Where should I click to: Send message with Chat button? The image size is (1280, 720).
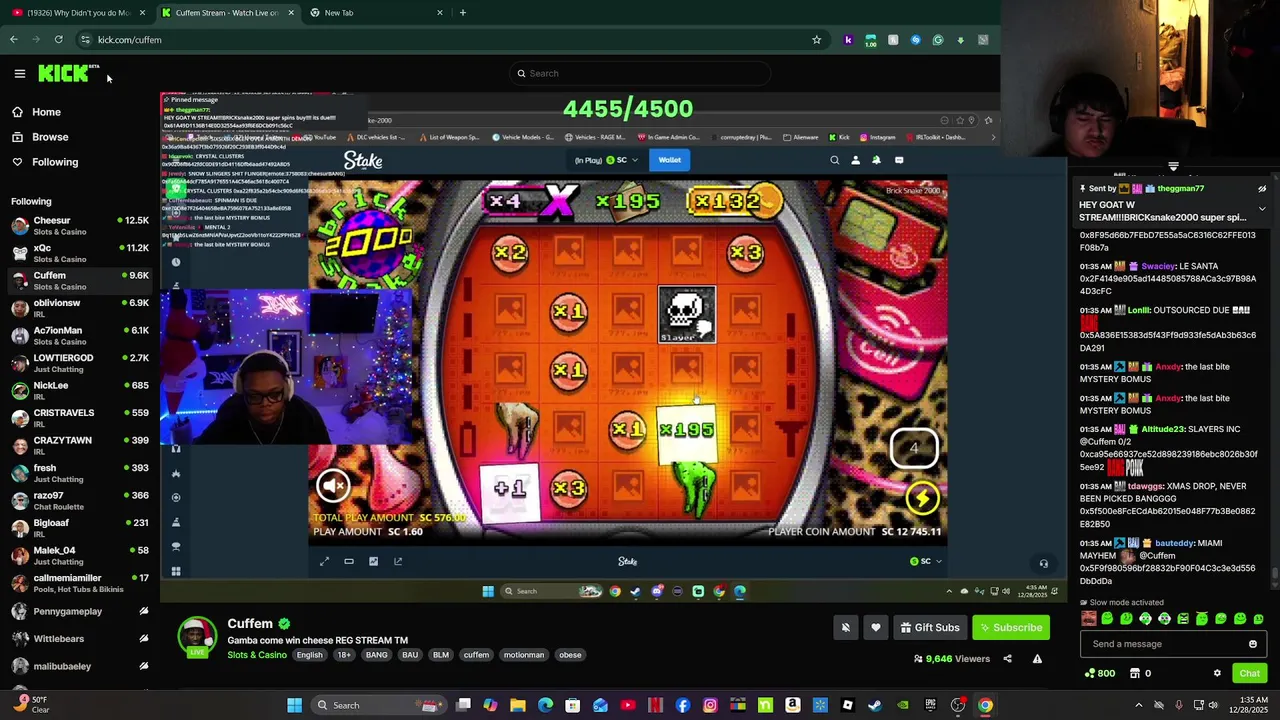[1249, 673]
